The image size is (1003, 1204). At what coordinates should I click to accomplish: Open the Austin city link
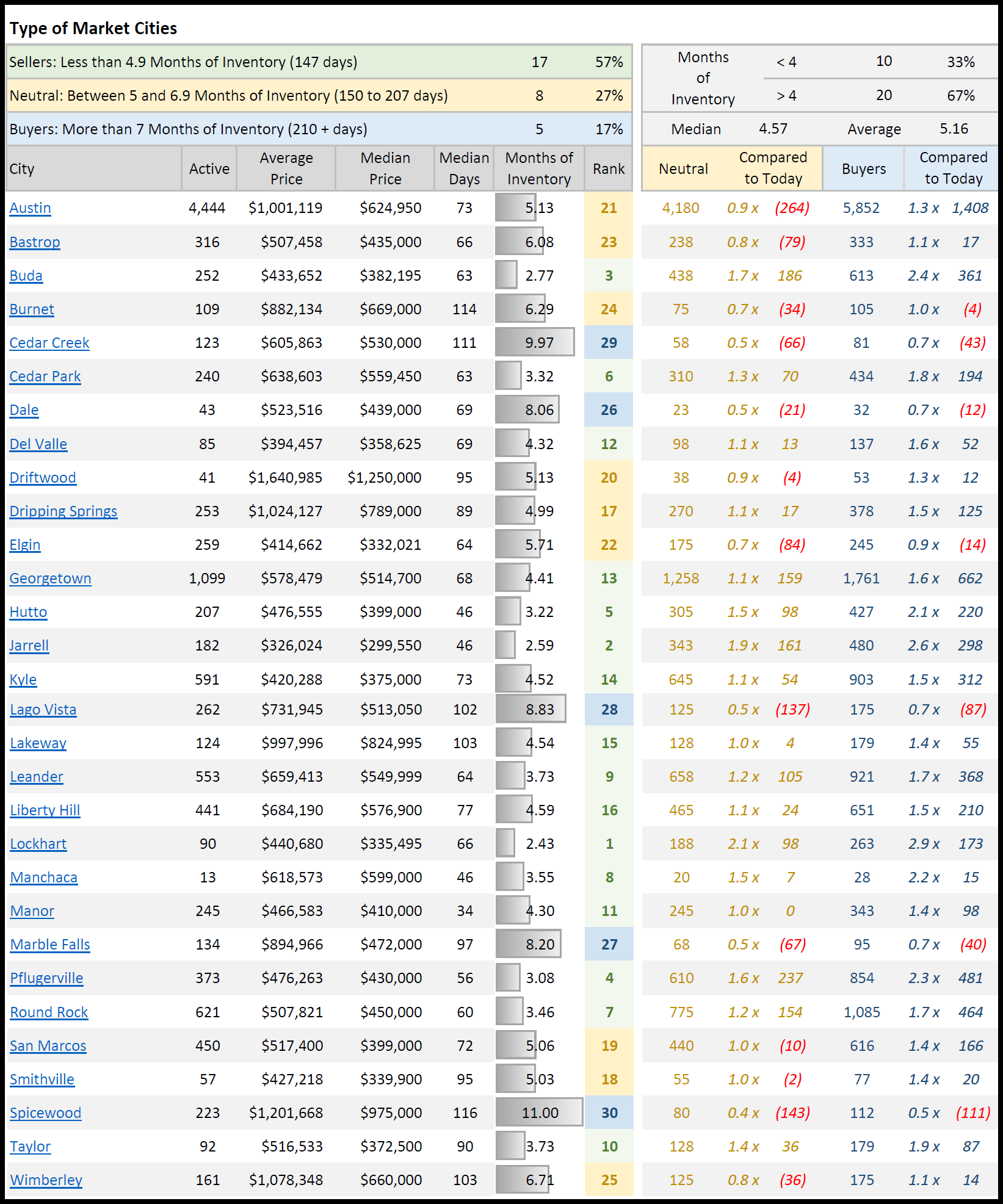click(30, 208)
